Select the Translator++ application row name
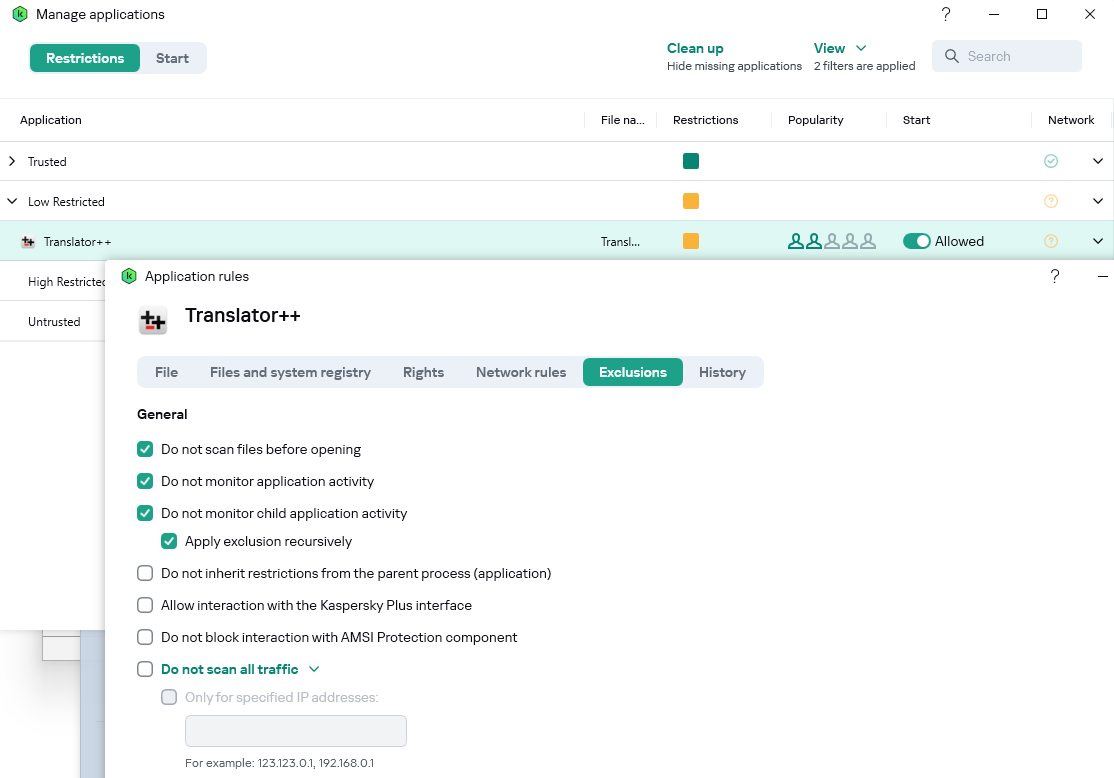The width and height of the screenshot is (1114, 778). (x=77, y=242)
